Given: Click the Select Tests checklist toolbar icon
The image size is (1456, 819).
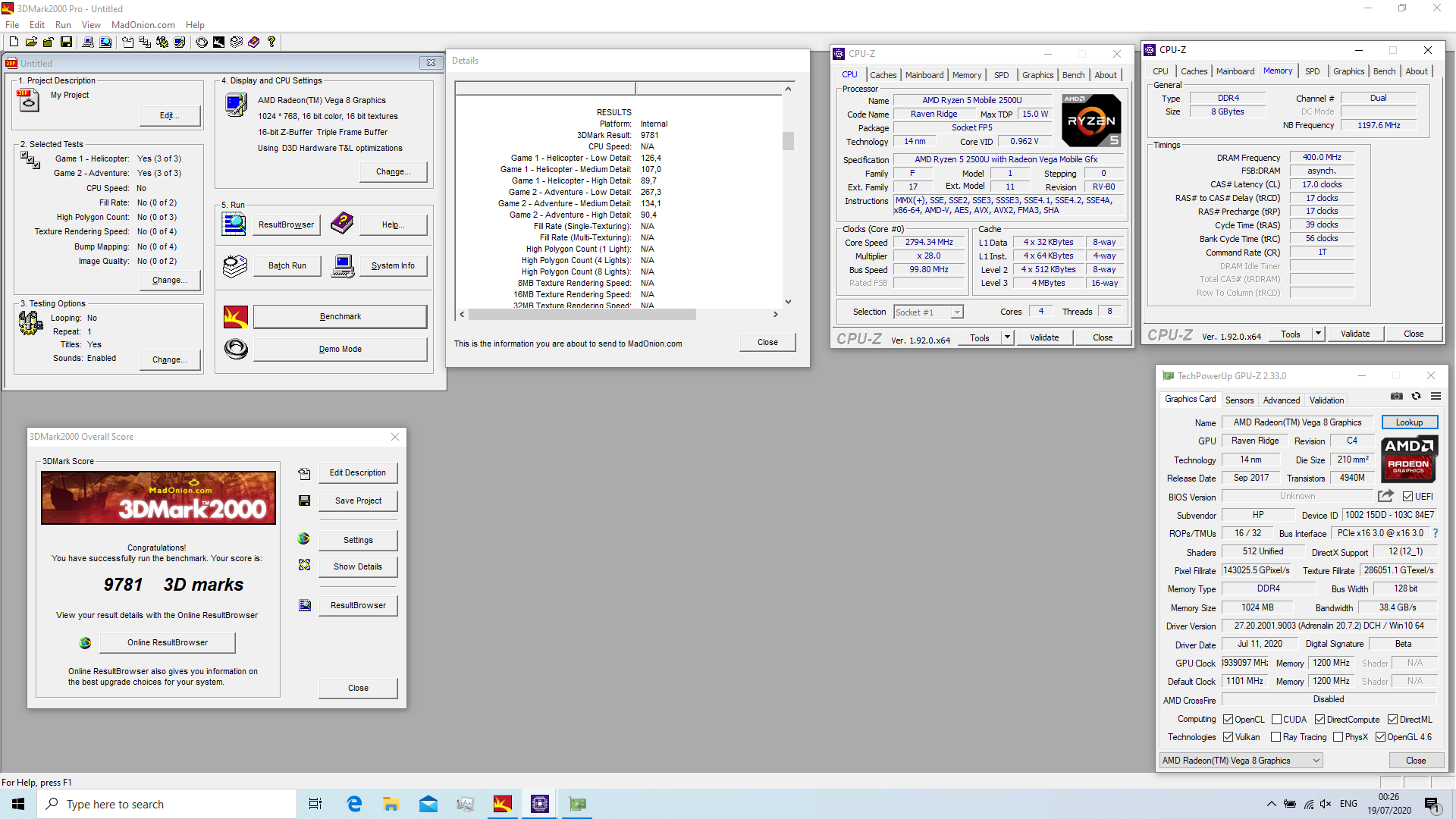Looking at the screenshot, I should pos(145,42).
